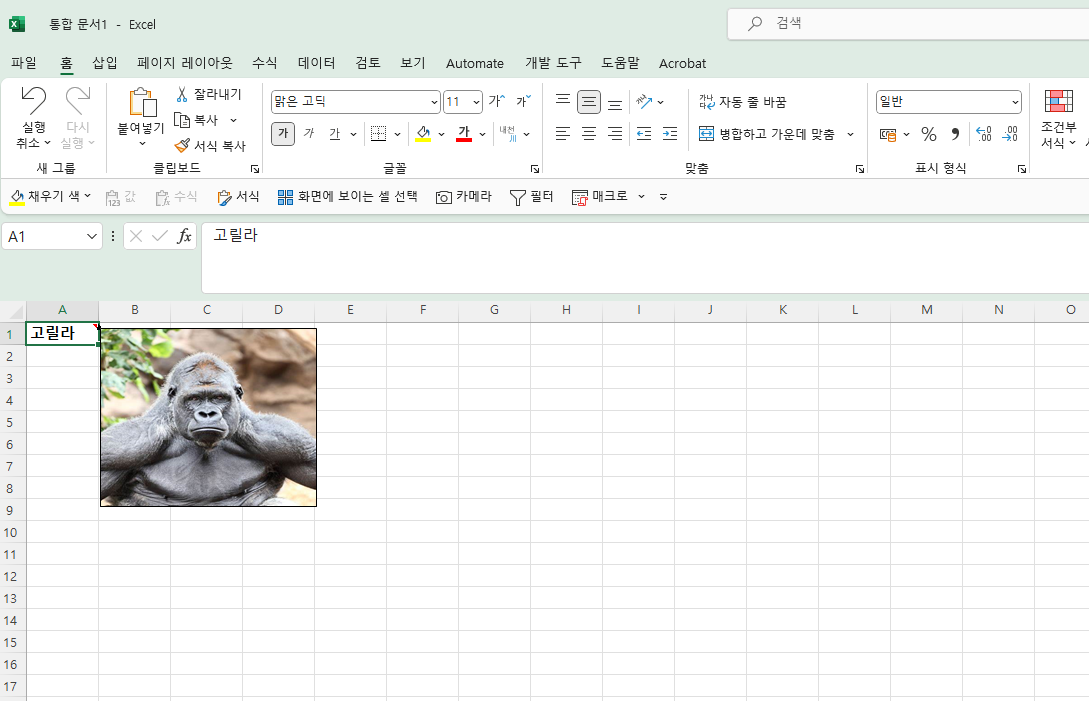Align text to top
The image size is (1089, 701).
point(563,101)
